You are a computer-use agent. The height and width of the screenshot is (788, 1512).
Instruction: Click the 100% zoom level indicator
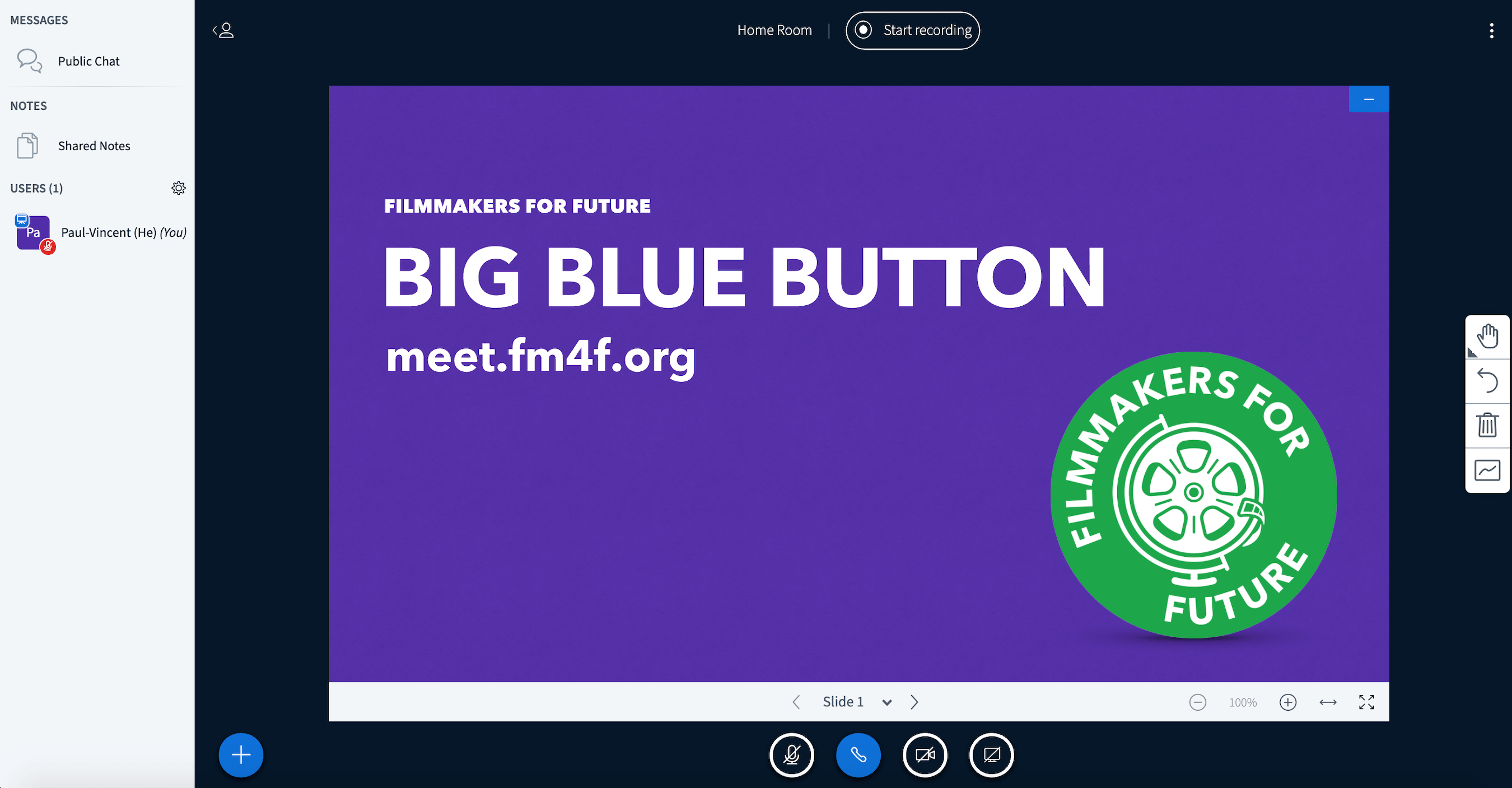(1243, 702)
